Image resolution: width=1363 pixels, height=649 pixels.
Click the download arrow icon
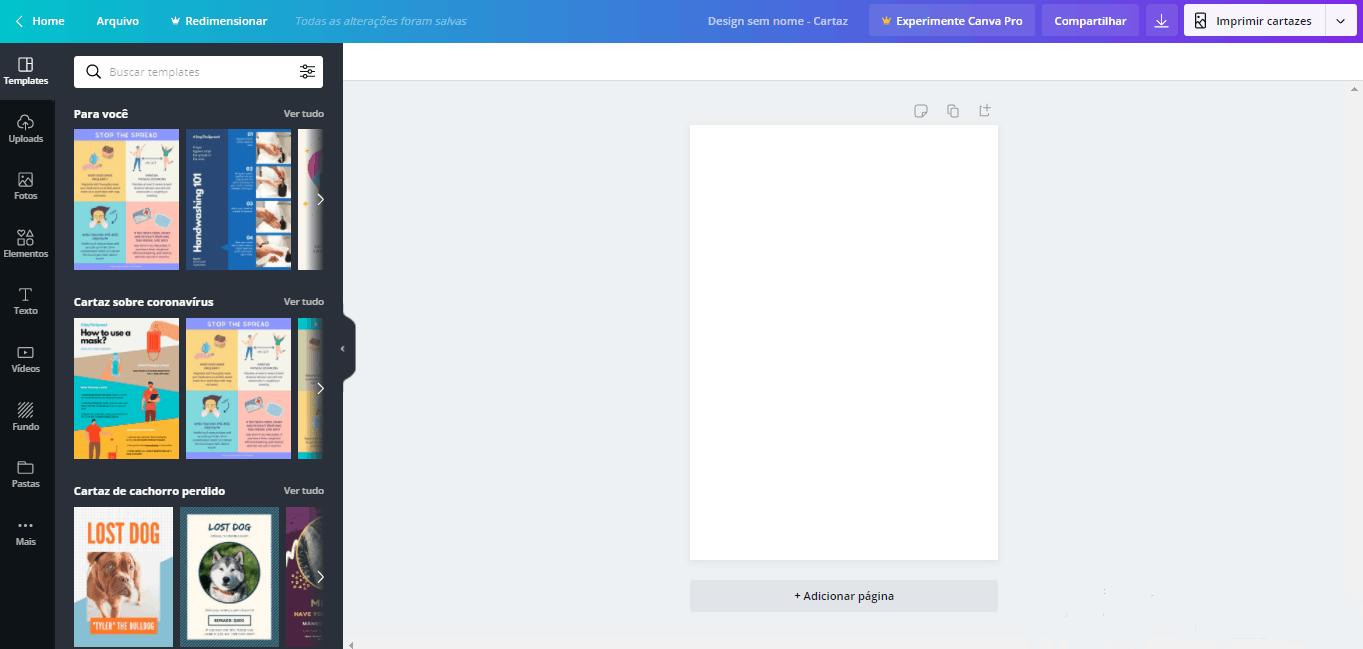[x=1161, y=21]
